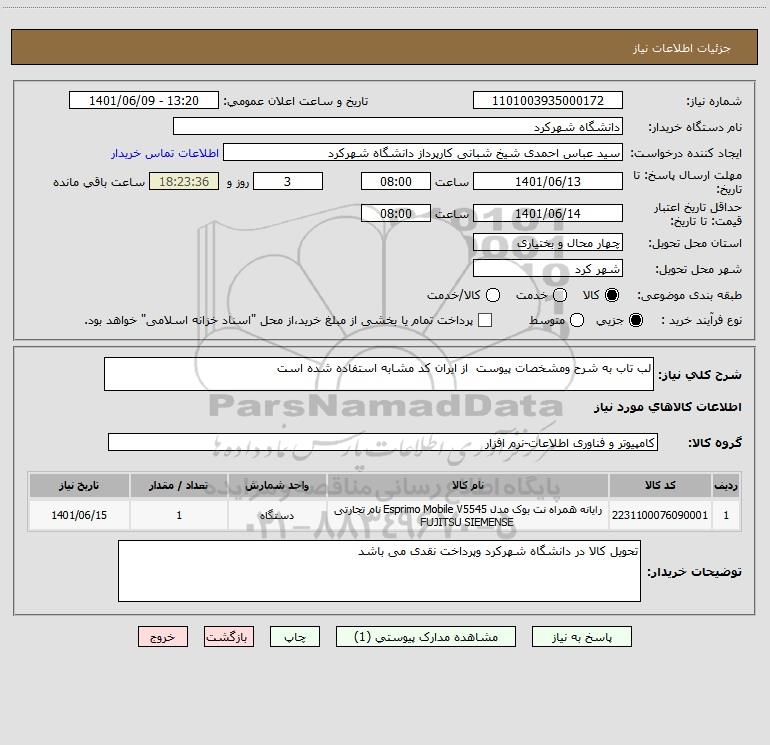Click the request creator field

[x=423, y=152]
